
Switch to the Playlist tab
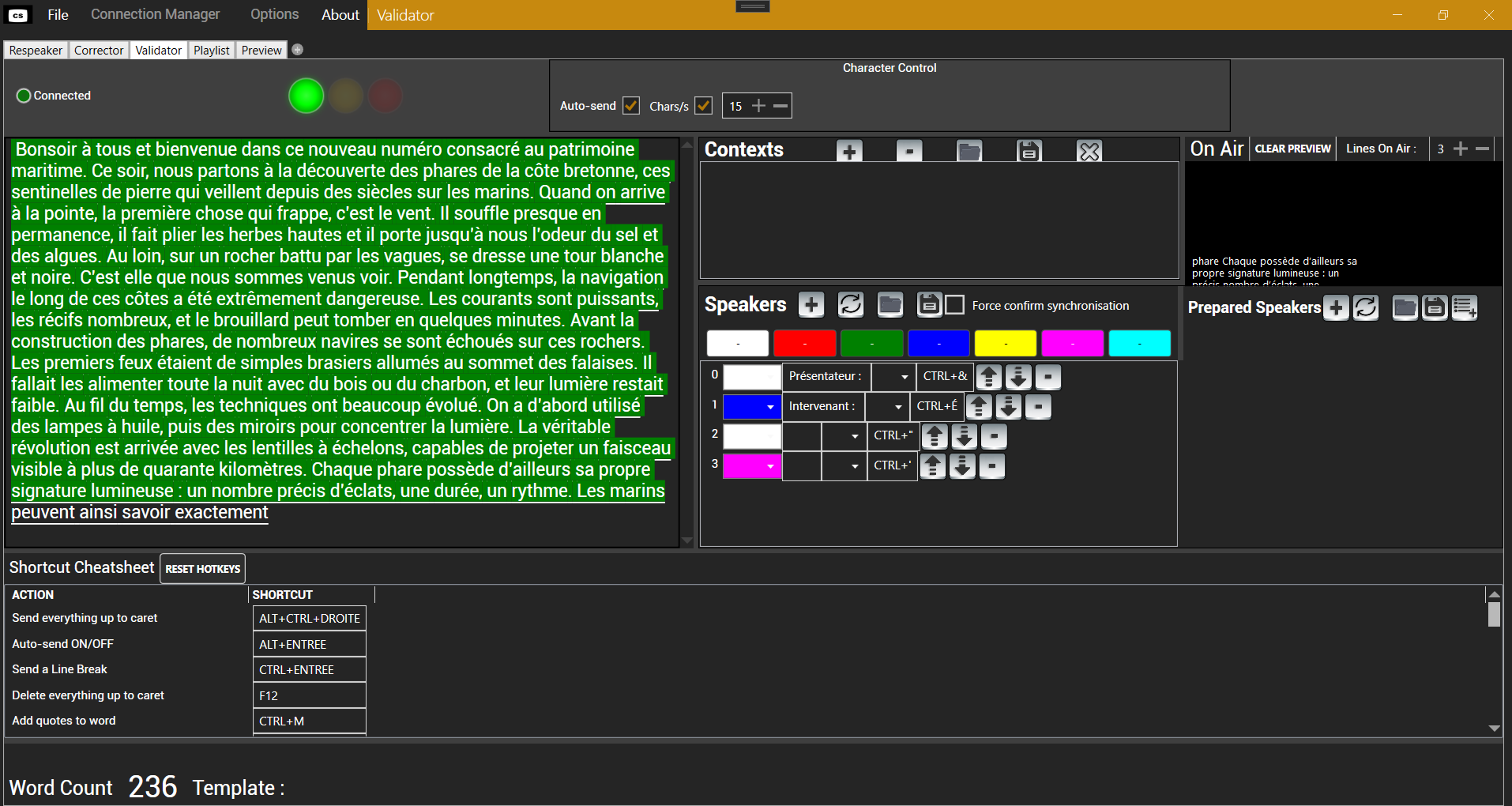point(212,50)
